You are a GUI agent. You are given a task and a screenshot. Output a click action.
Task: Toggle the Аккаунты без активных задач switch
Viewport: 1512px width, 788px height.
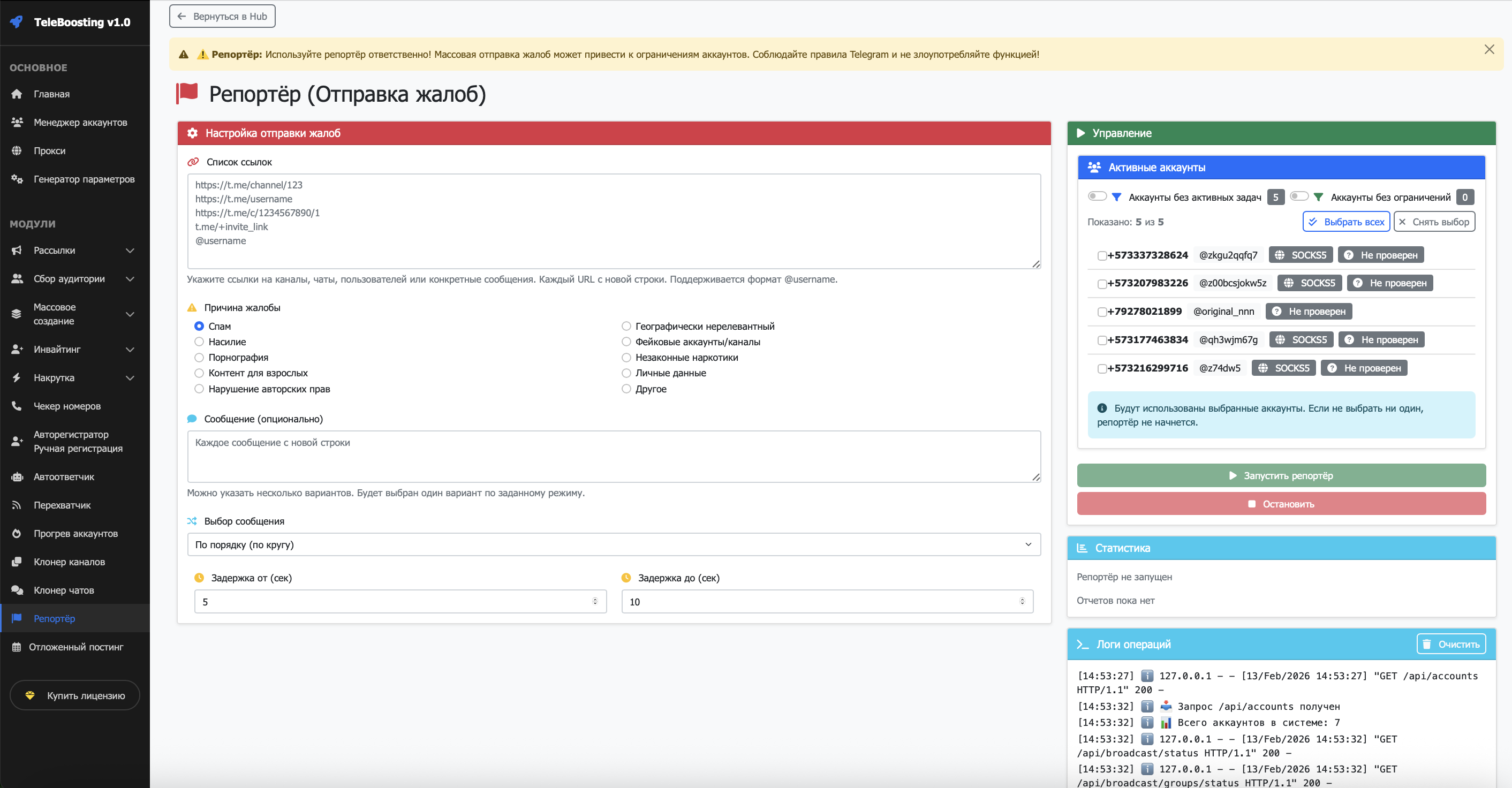pos(1097,196)
